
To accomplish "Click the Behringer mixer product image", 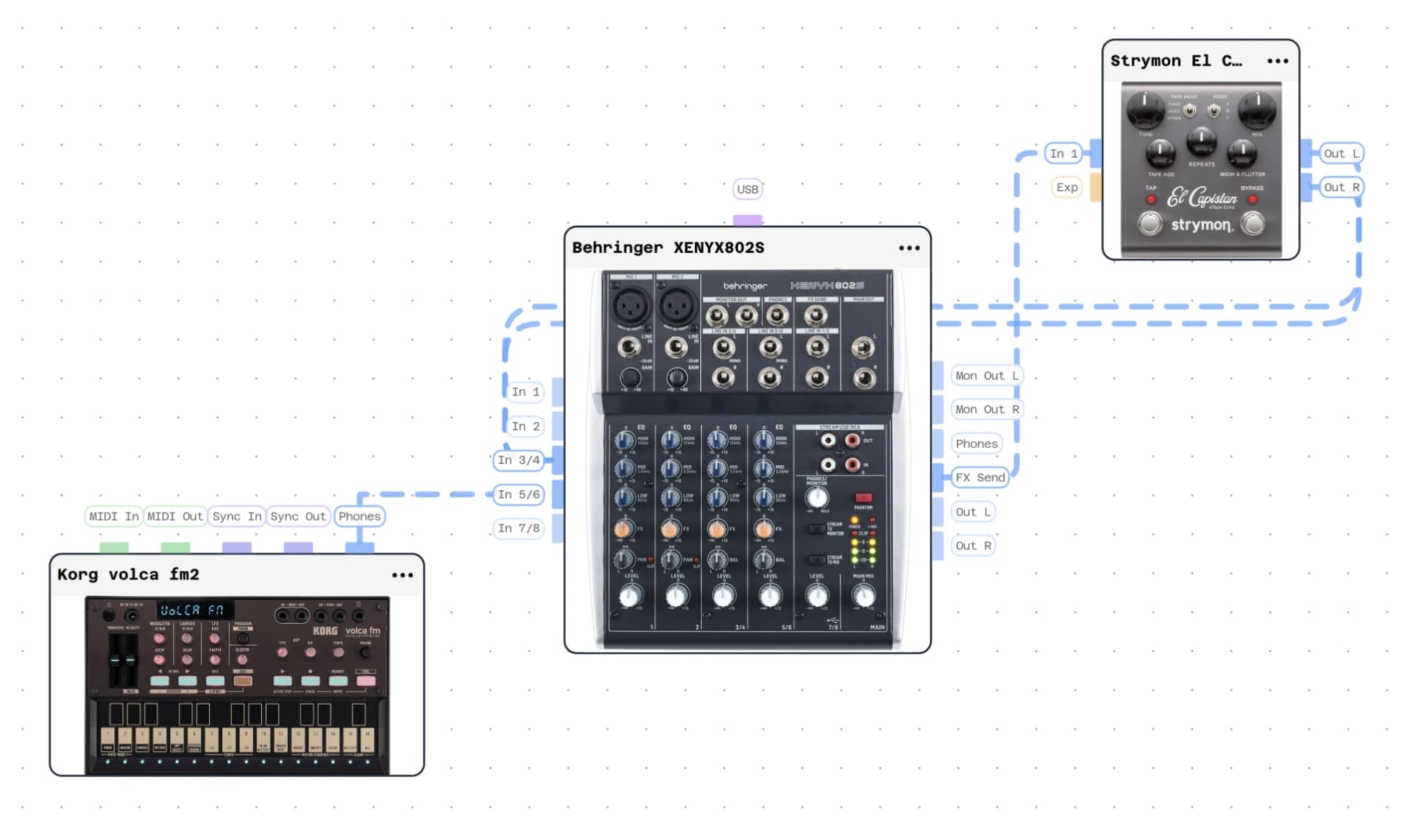I will 748,460.
